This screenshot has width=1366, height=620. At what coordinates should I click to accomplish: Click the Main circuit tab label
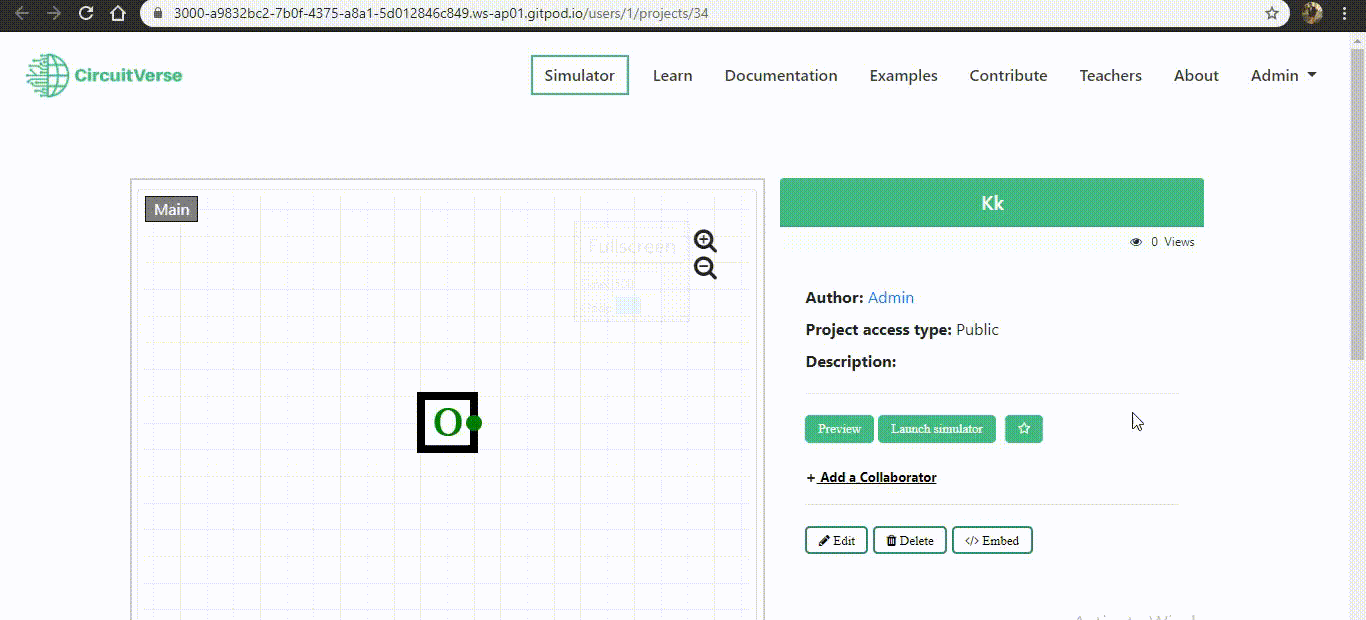(172, 209)
